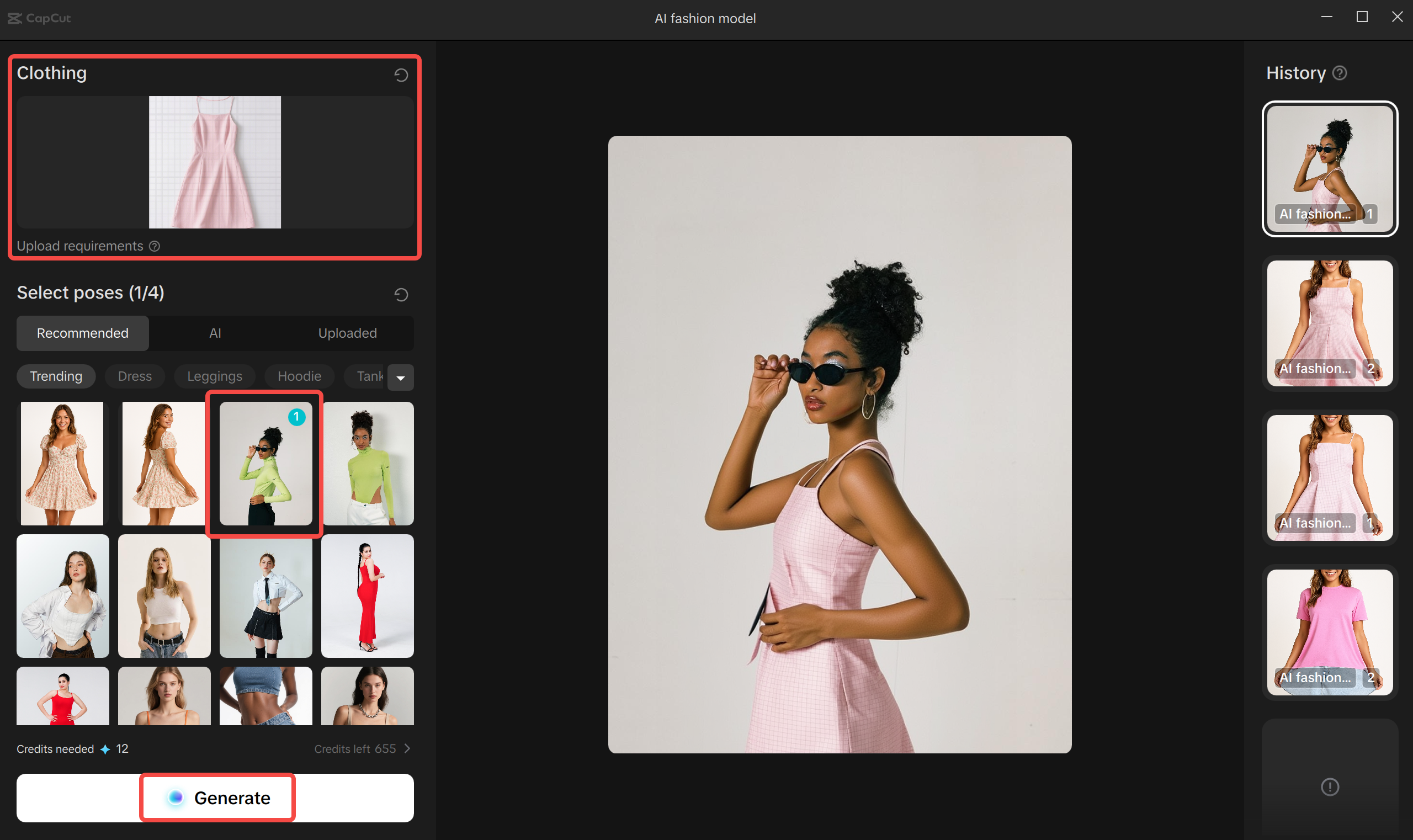
Task: Select the red long dress pose
Action: click(368, 596)
